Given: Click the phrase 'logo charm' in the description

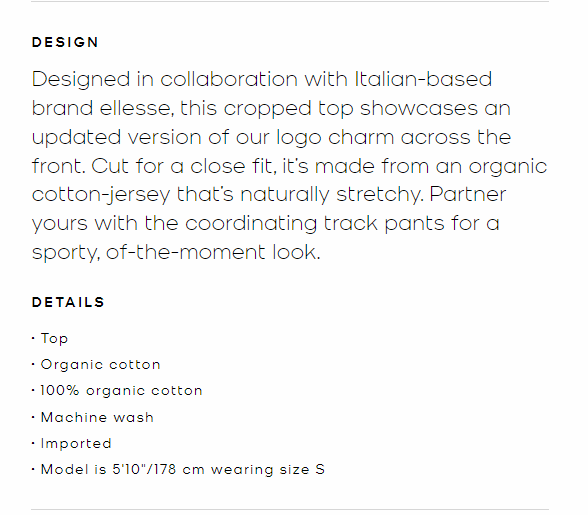Looking at the screenshot, I should click(335, 138).
